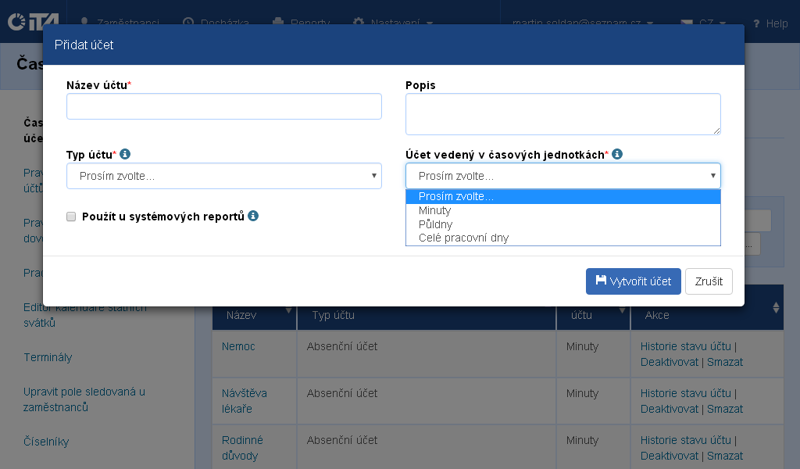
Task: Click inside the Popis text area
Action: click(x=562, y=113)
